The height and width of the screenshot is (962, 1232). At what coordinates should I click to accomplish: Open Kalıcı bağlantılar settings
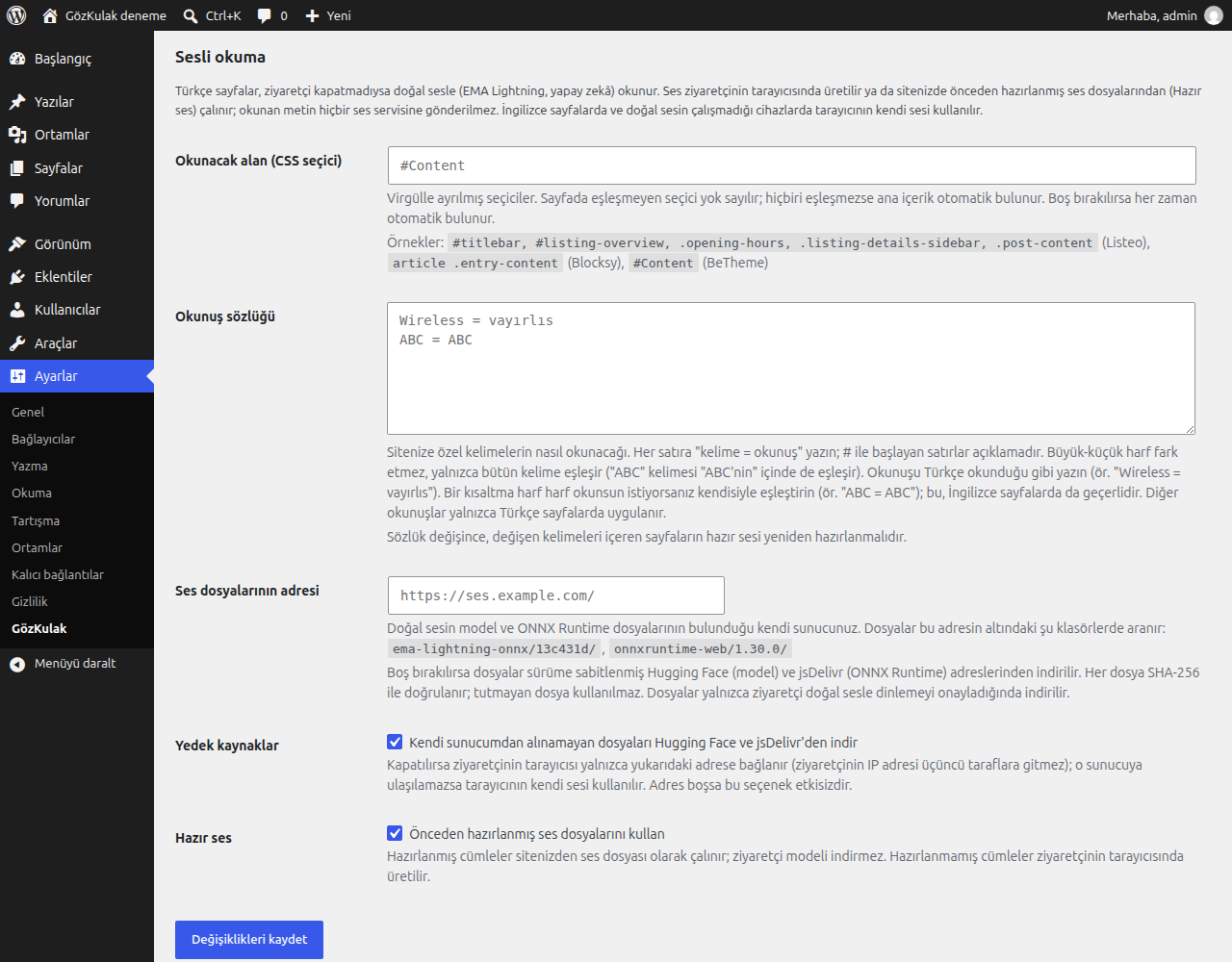tap(58, 574)
